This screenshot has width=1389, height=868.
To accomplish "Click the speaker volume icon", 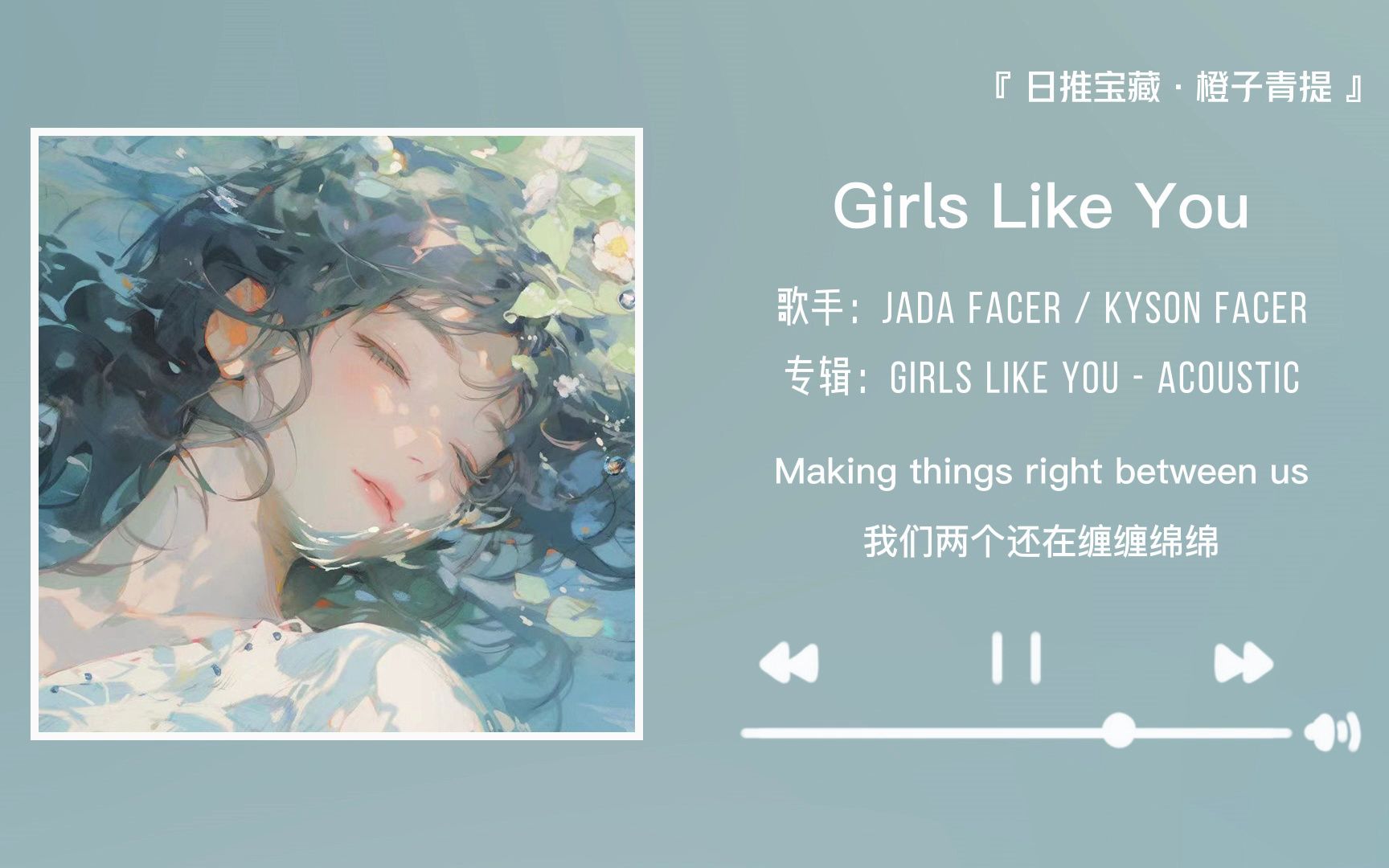I will point(1332,732).
